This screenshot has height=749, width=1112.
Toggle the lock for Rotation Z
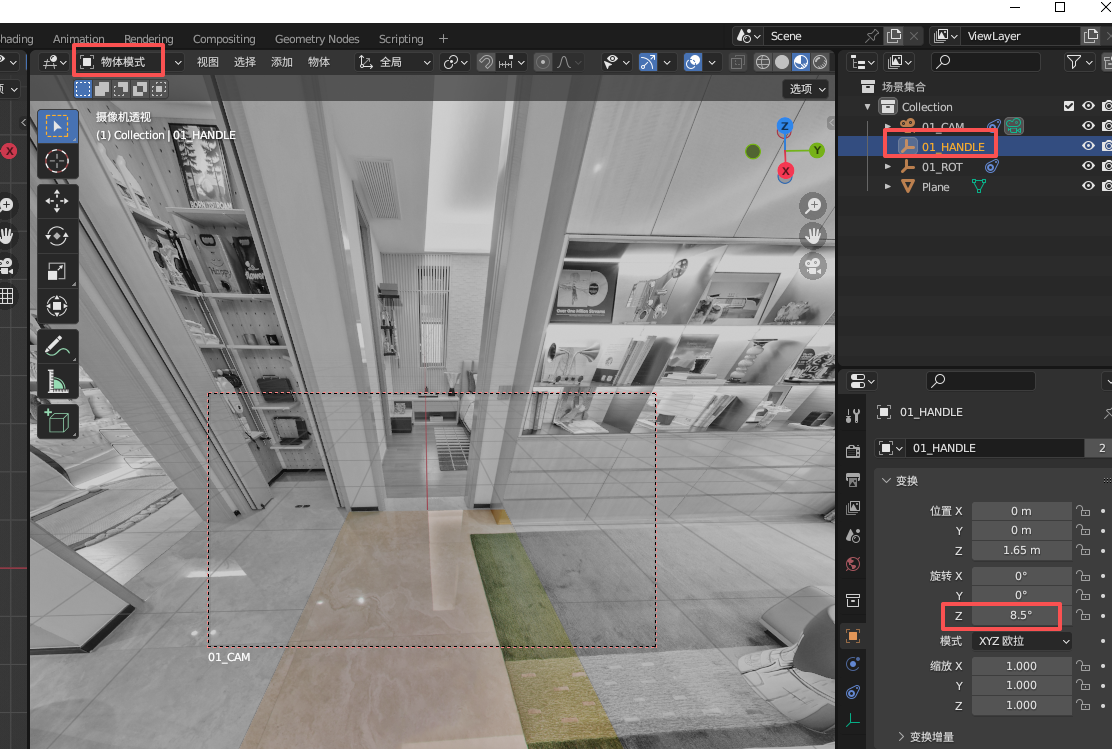pyautogui.click(x=1082, y=615)
